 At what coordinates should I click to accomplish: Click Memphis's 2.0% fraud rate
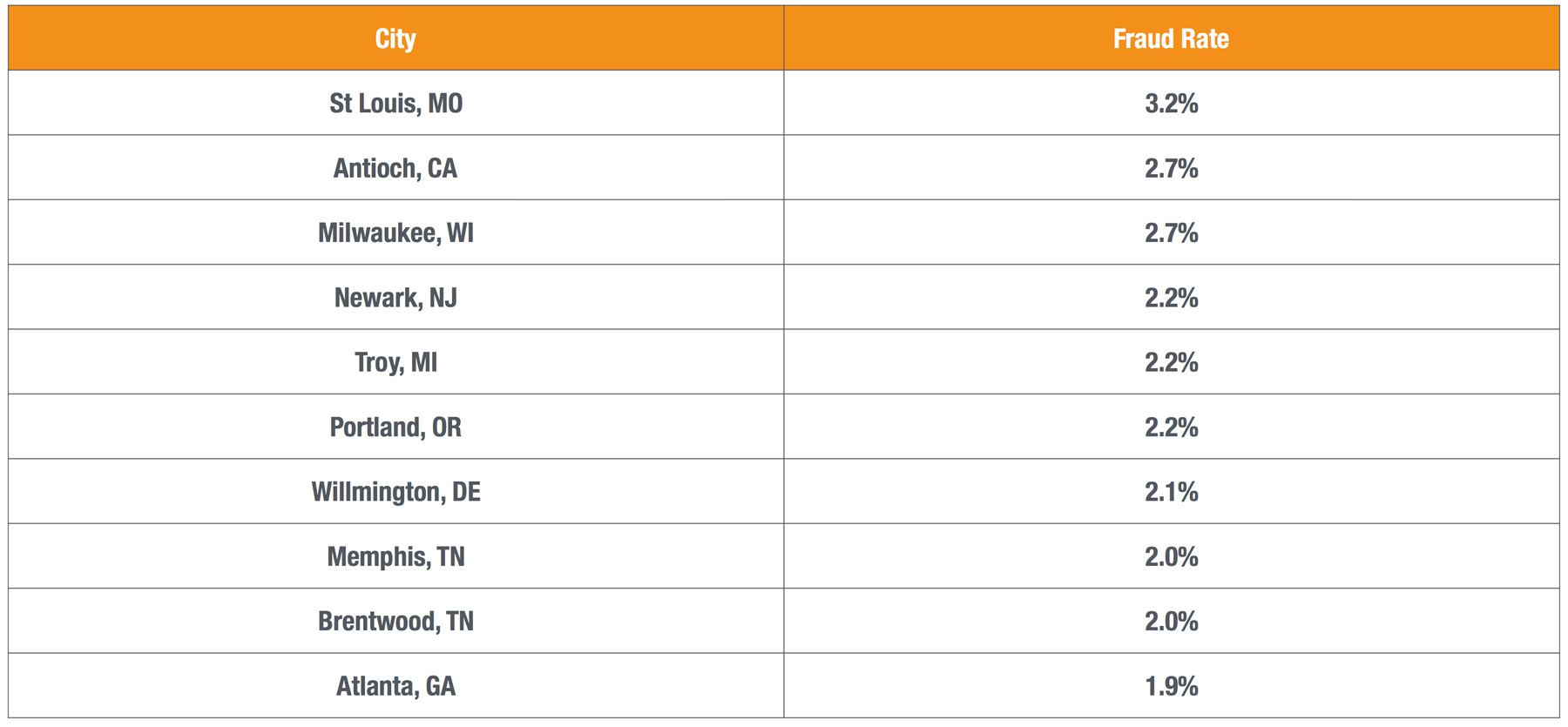pos(1171,556)
